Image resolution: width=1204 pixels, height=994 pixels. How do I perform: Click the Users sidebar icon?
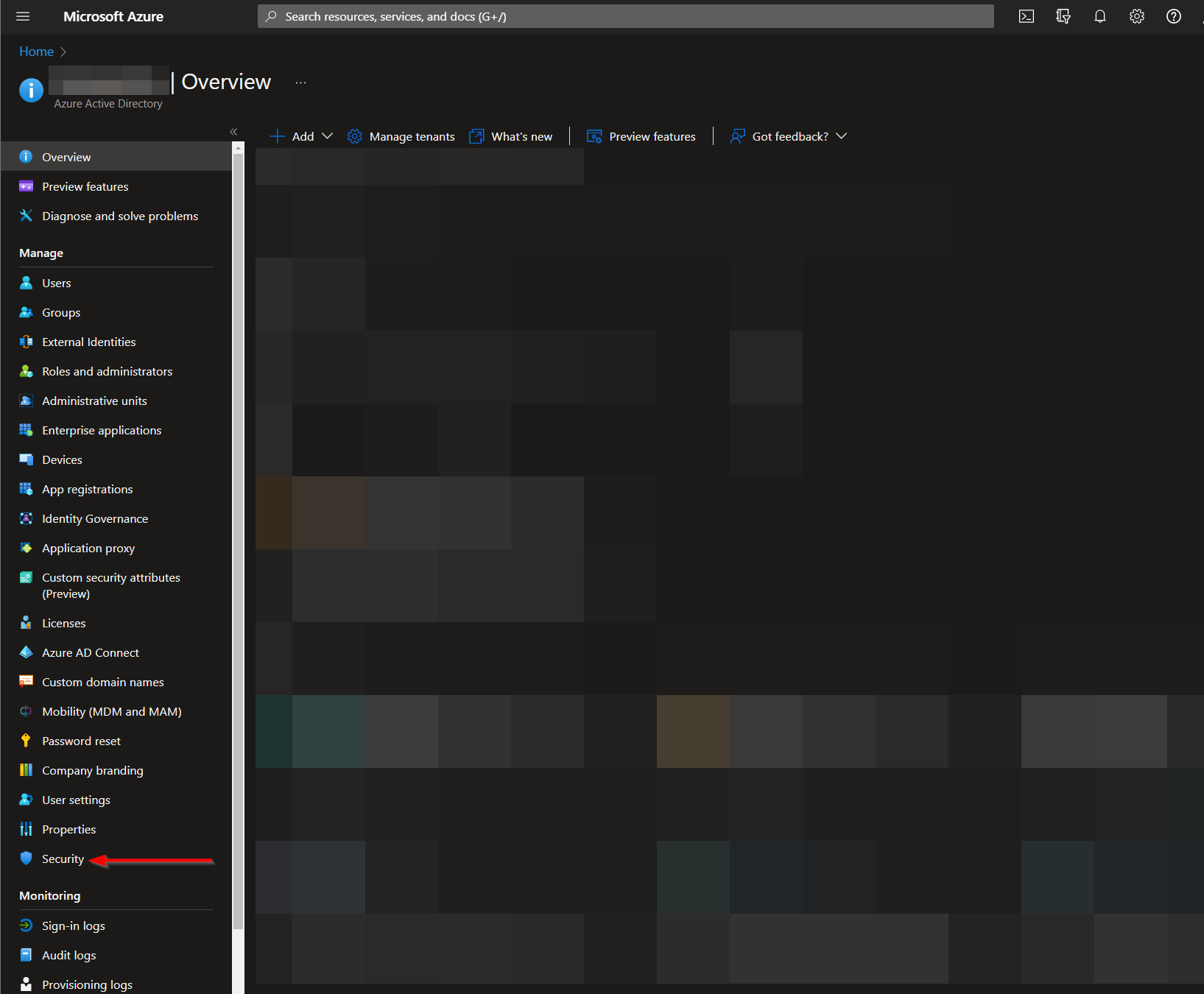coord(26,283)
